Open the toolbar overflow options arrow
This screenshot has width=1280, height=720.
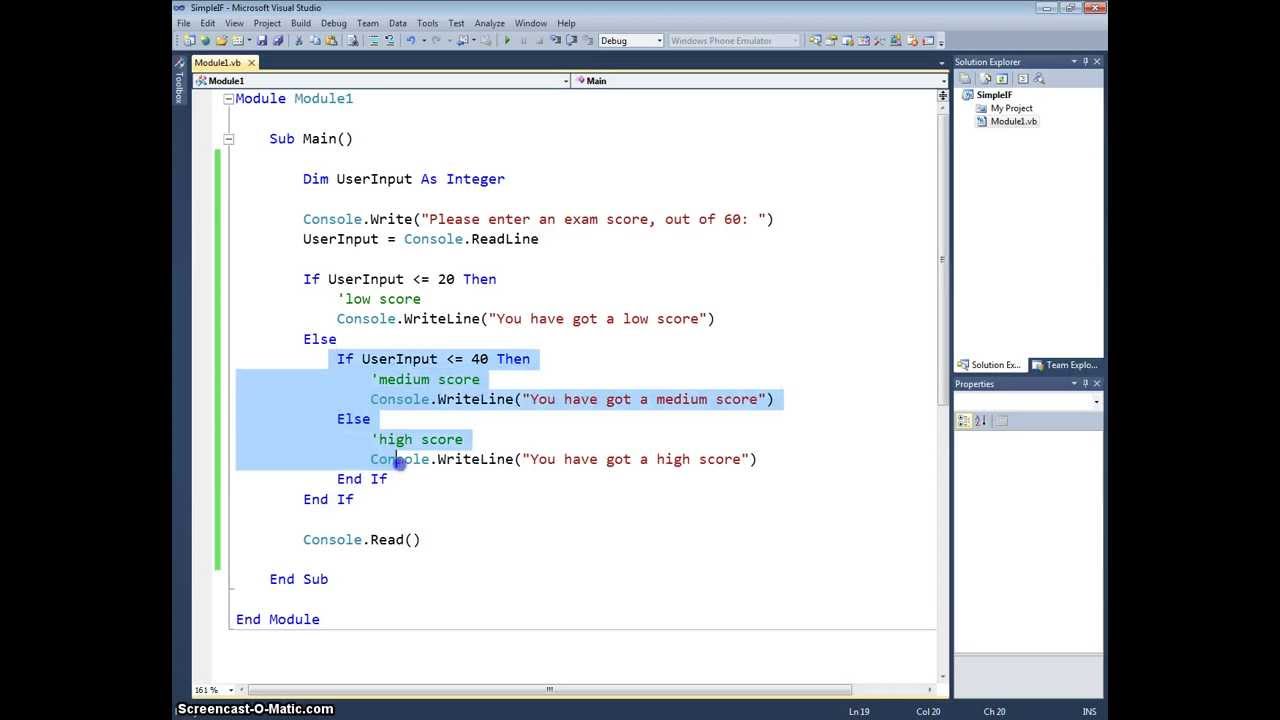pos(941,42)
